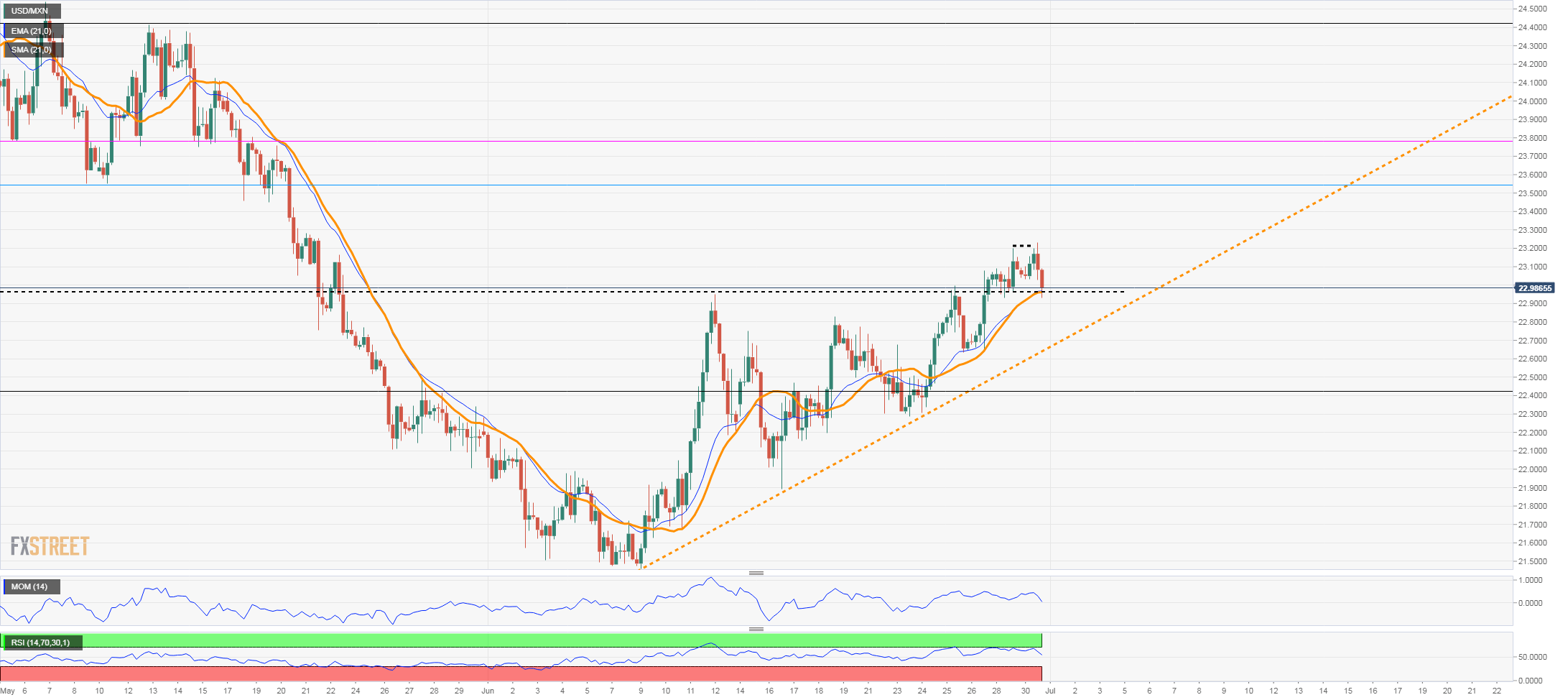Click the 23 date axis label
This screenshot has height=700, width=1568.
pos(897,691)
